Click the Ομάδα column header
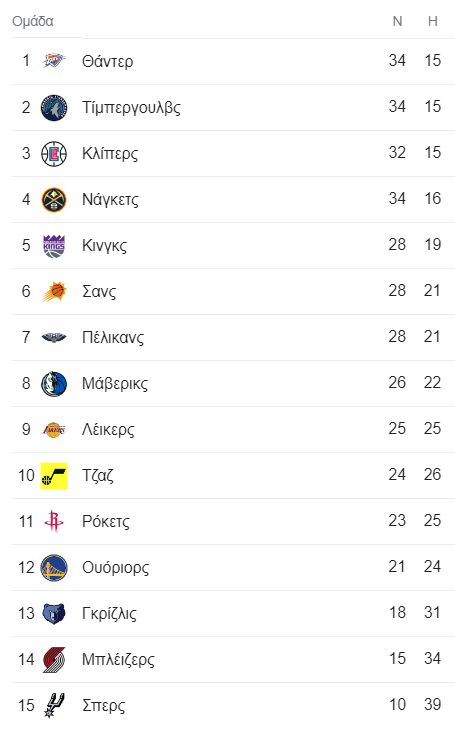 32,21
